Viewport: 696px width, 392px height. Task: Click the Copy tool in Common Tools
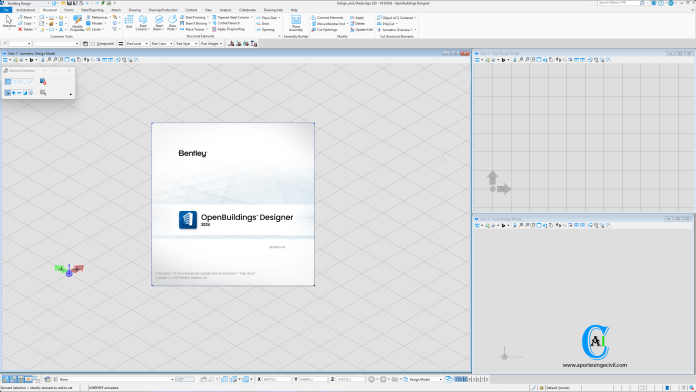[25, 23]
